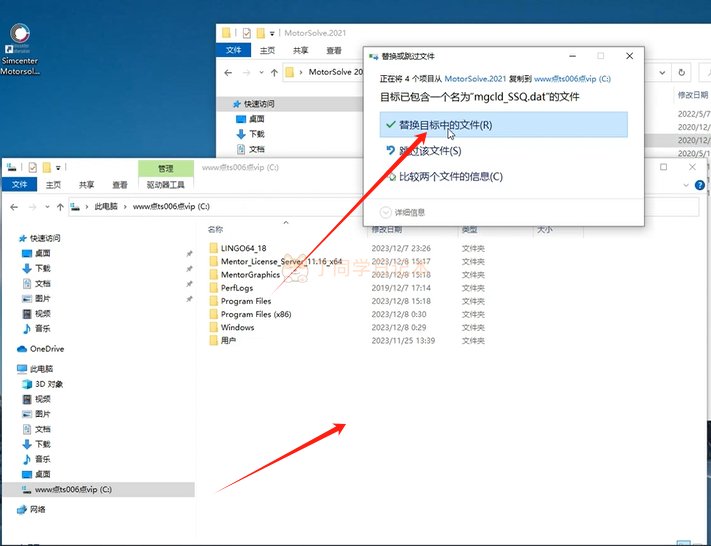
Task: Open the LINGO64_18 folder
Action: (243, 248)
